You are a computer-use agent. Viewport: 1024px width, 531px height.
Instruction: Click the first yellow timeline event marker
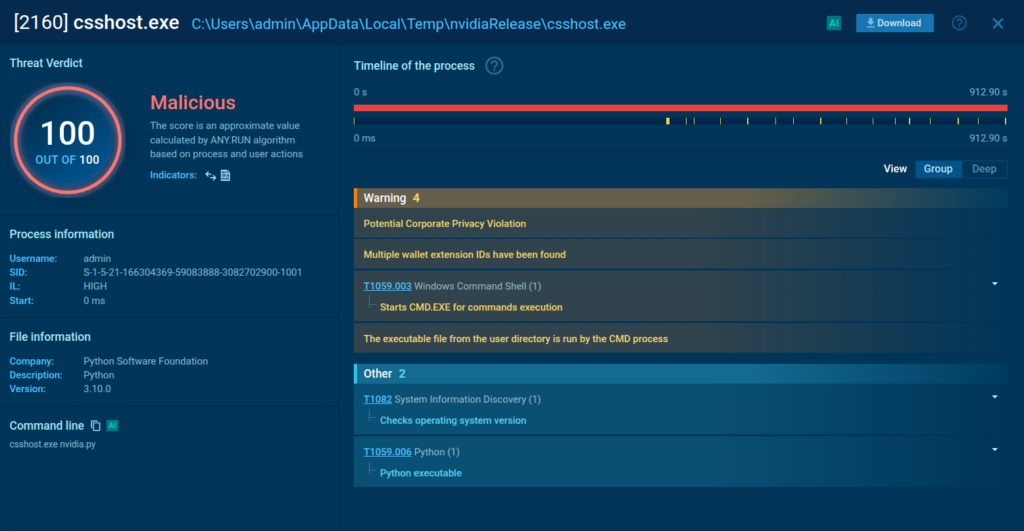point(667,121)
